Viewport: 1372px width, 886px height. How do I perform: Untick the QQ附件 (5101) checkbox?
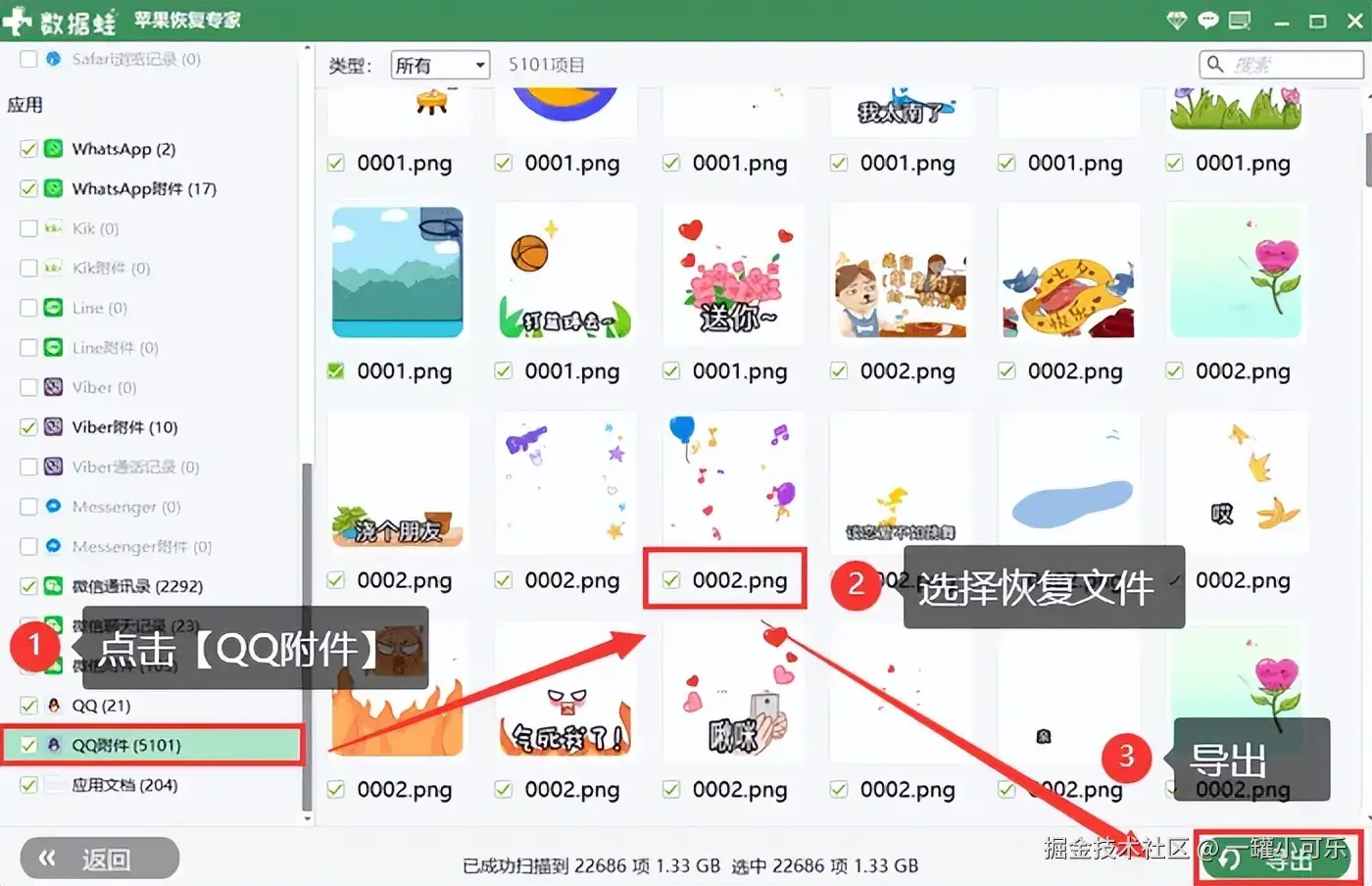tap(28, 745)
